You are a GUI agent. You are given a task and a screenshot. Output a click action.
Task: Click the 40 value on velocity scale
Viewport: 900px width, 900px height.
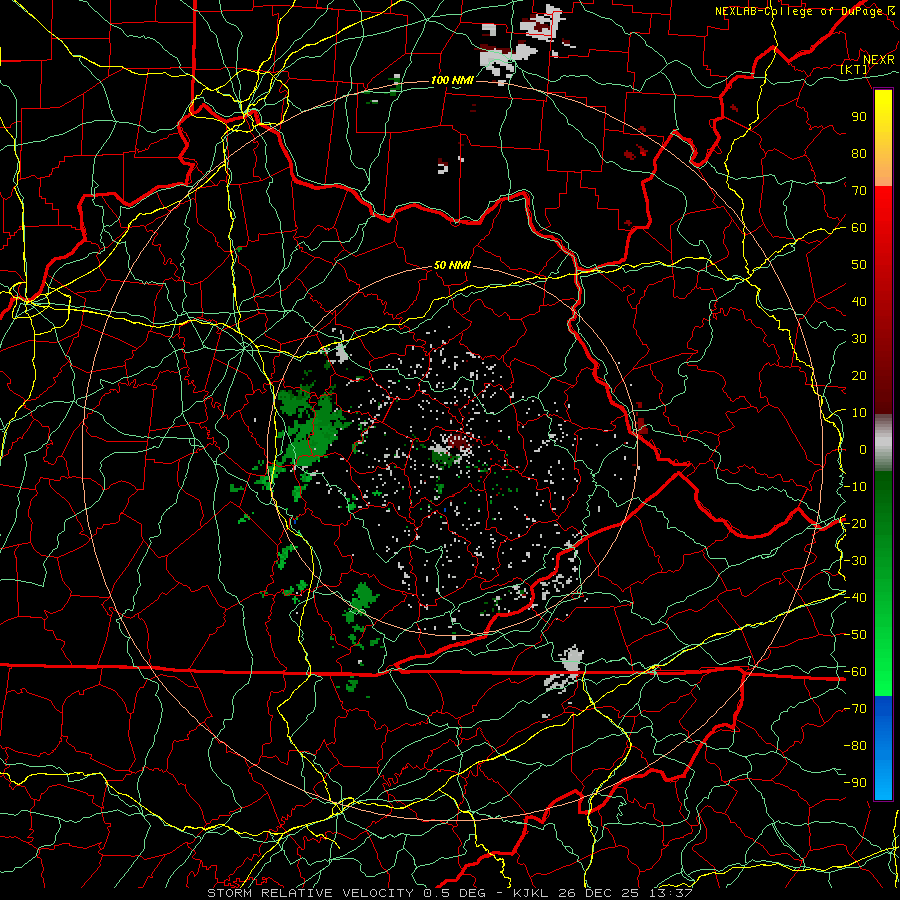click(859, 301)
